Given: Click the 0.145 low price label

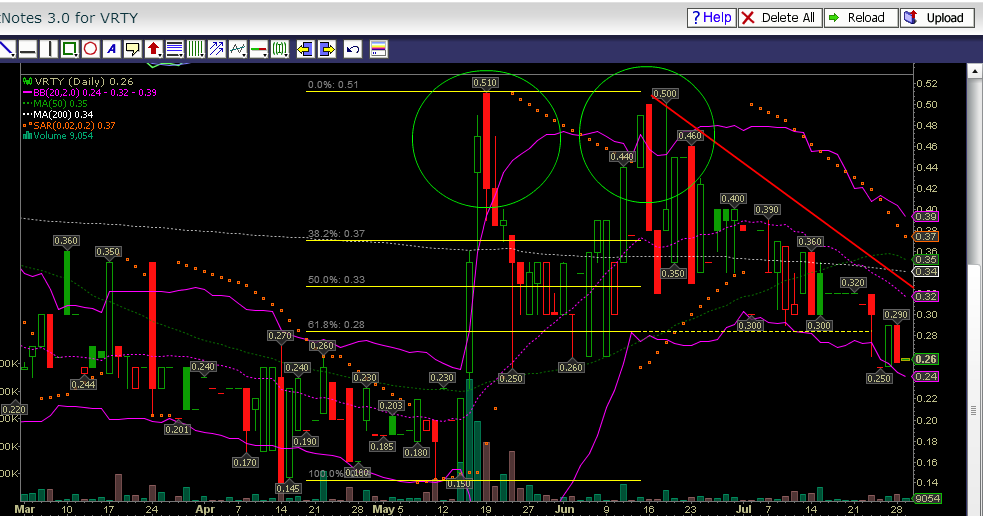Looking at the screenshot, I should [x=288, y=488].
